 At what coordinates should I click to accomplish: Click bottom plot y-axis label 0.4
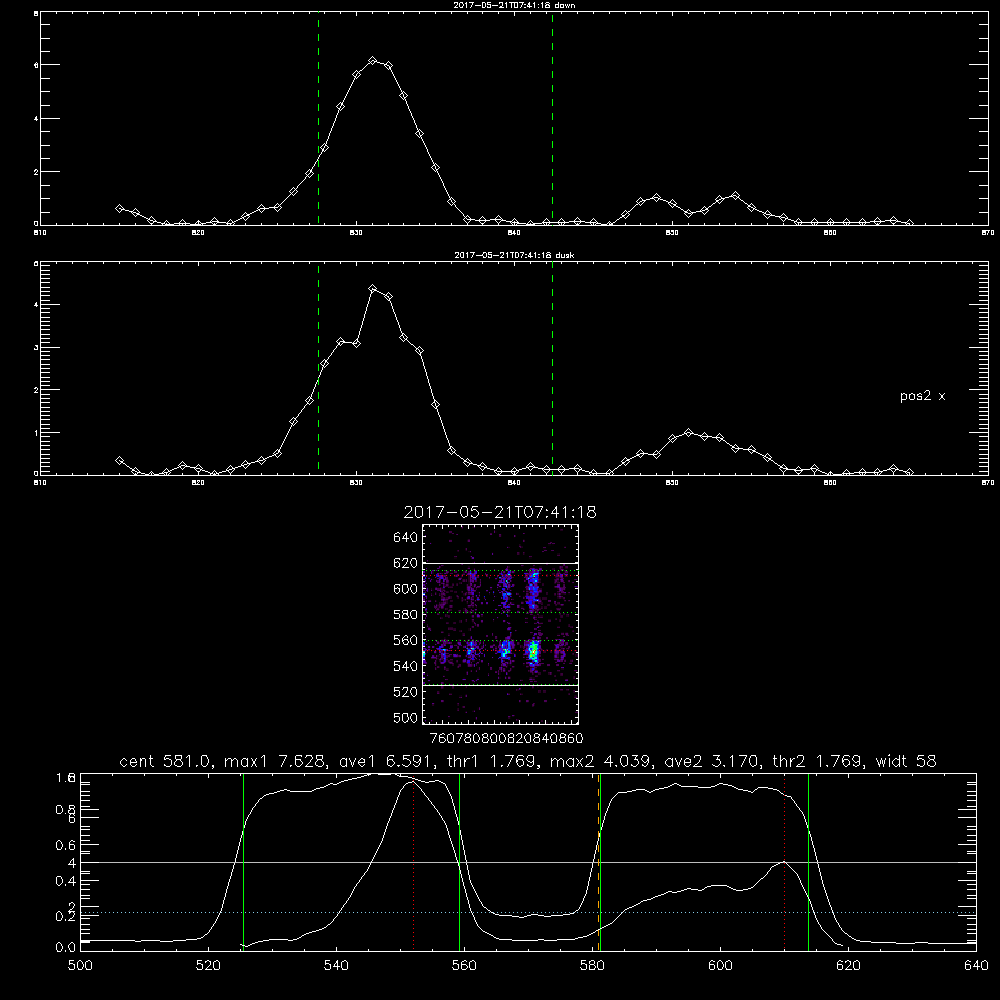point(66,881)
